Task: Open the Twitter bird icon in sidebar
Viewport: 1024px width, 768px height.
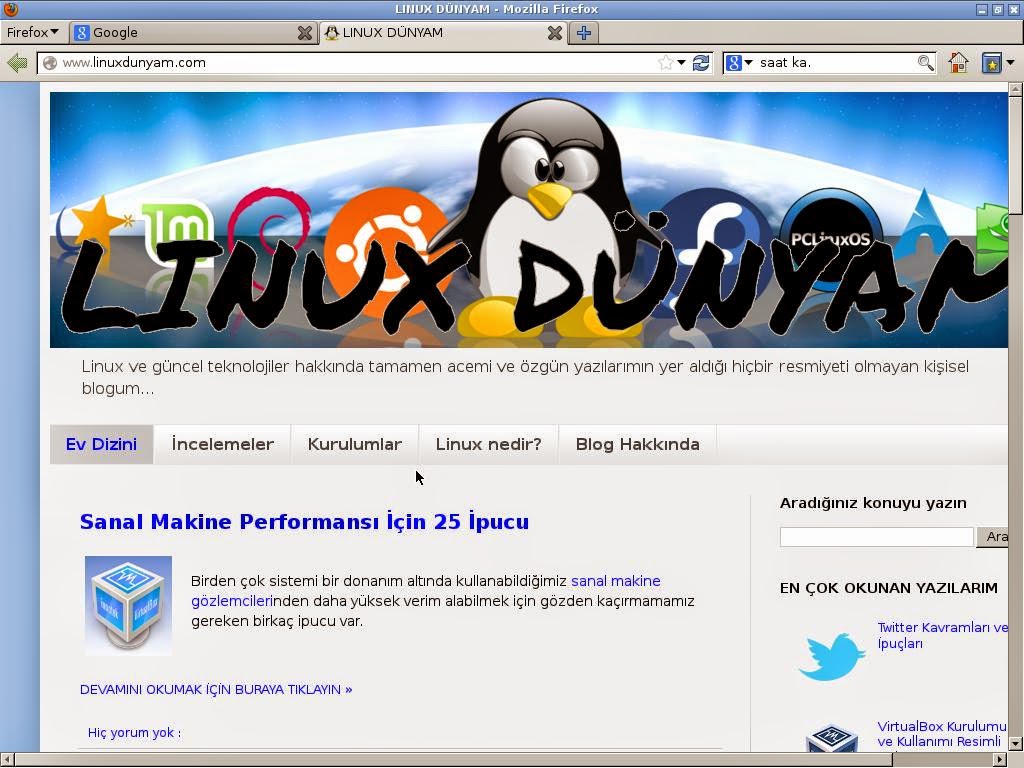Action: (831, 657)
